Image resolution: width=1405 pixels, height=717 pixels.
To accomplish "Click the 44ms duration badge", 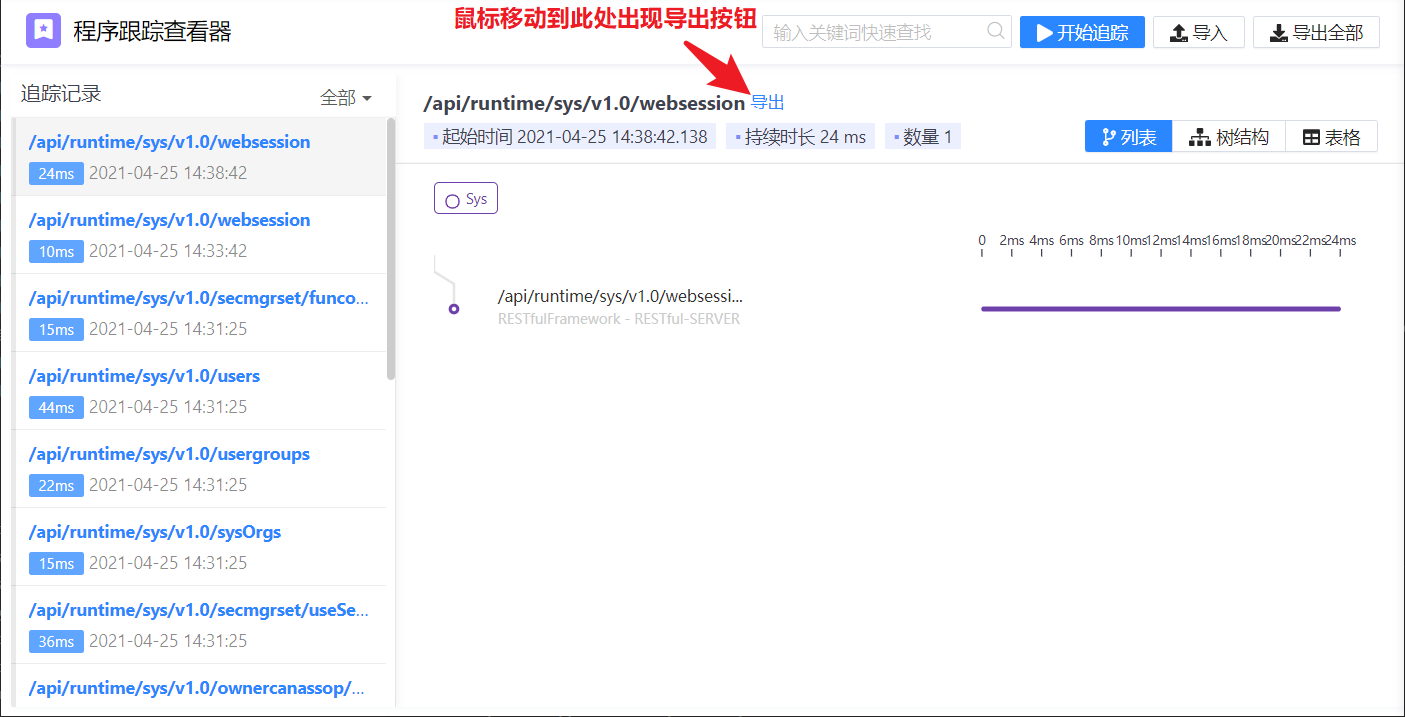I will 56,407.
